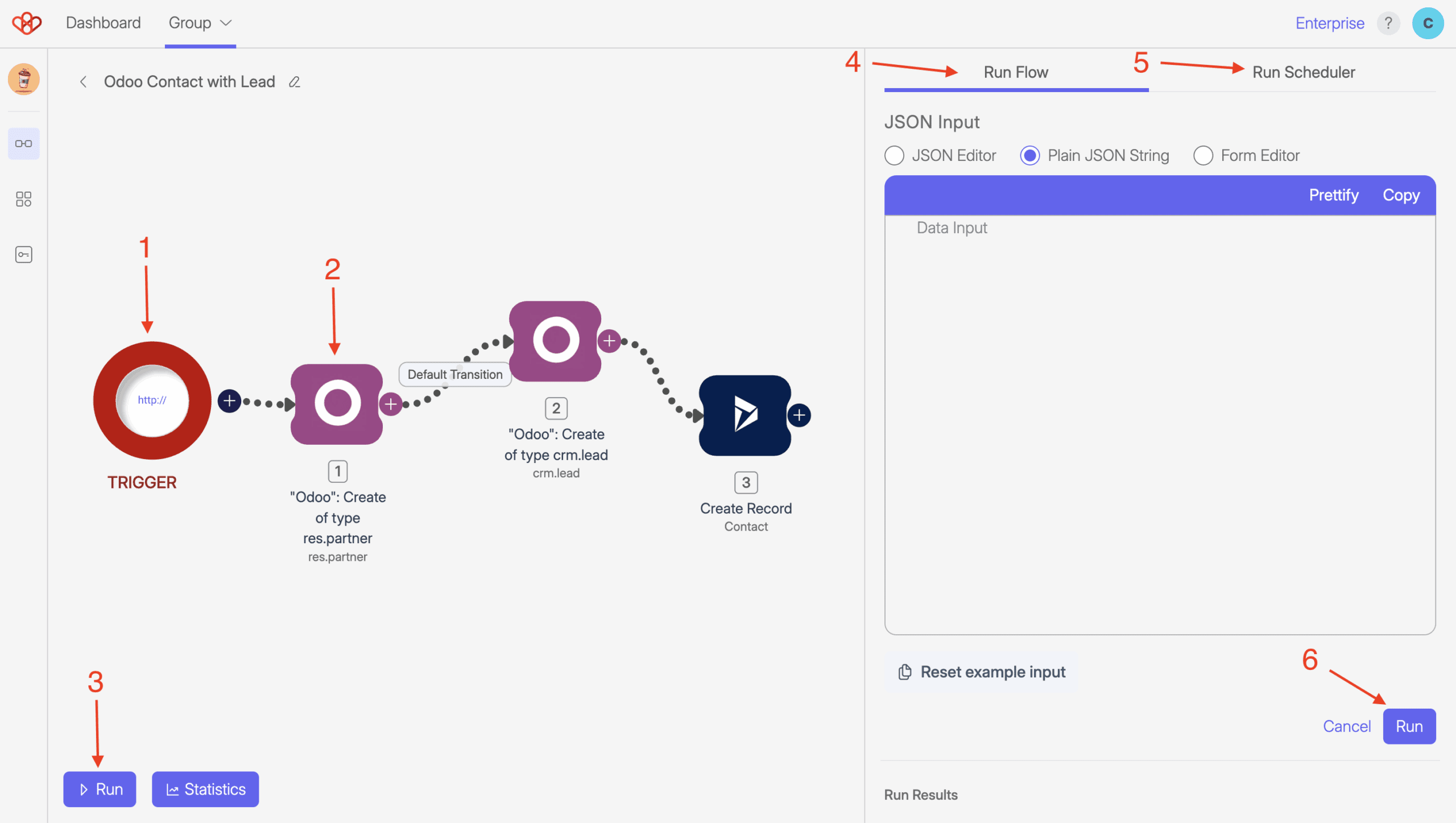Image resolution: width=1456 pixels, height=823 pixels.
Task: Reset the example input
Action: 982,672
